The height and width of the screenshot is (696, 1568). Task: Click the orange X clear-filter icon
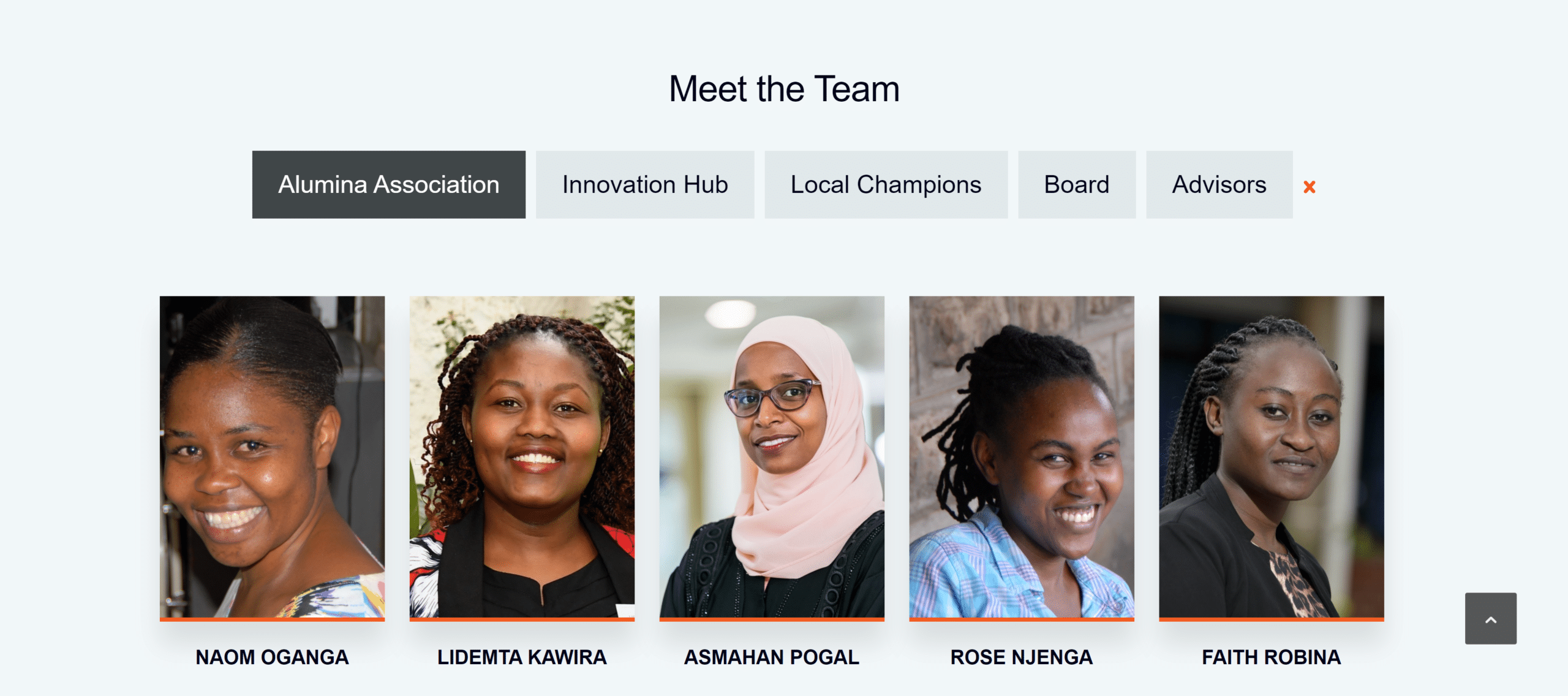click(x=1309, y=187)
